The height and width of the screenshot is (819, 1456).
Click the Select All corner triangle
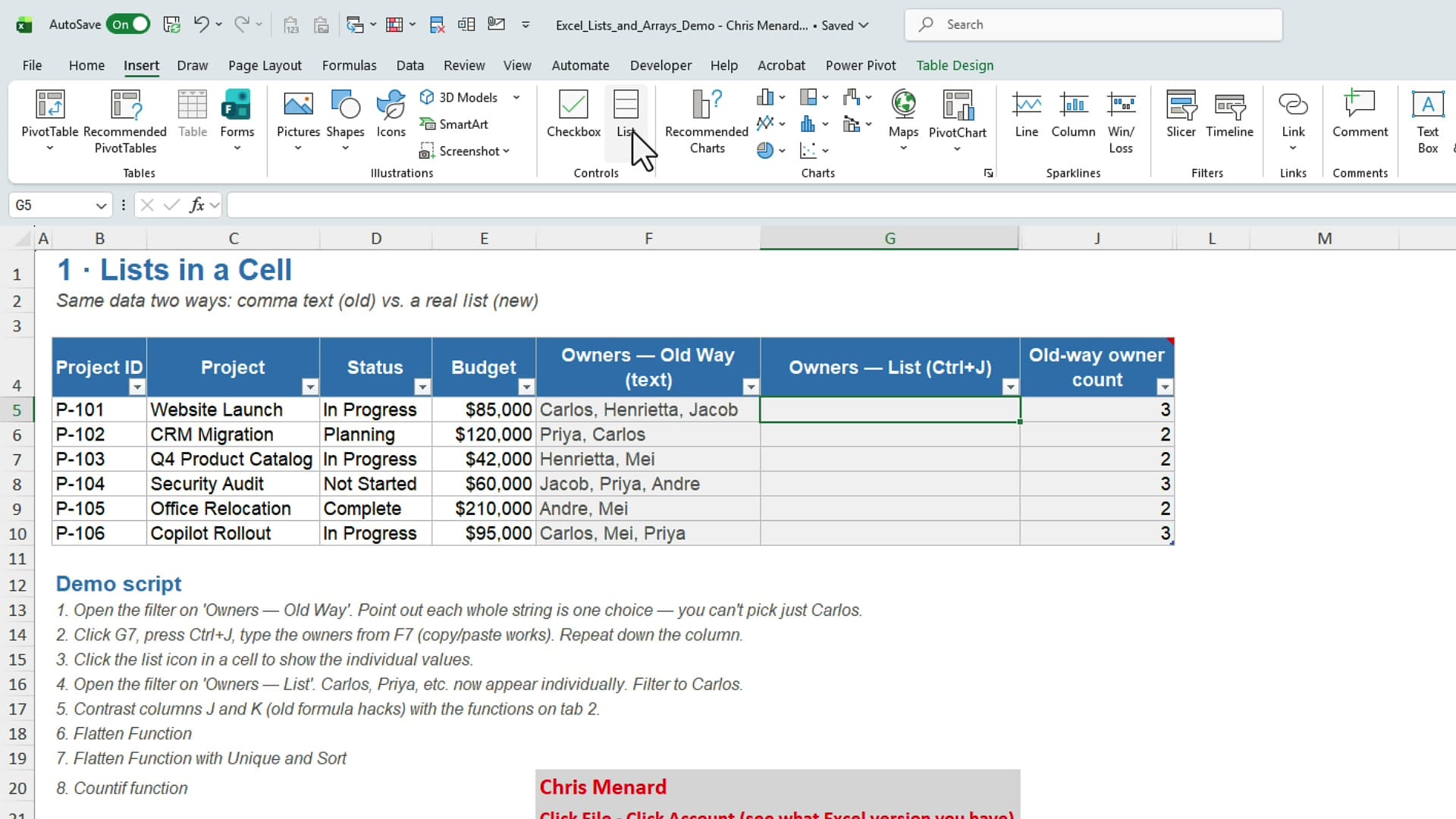[23, 240]
